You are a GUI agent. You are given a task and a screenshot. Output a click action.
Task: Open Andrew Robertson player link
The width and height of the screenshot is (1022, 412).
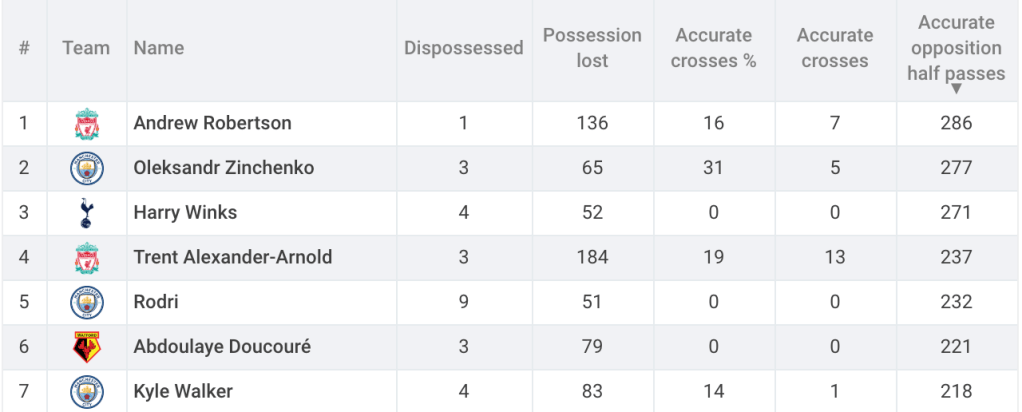212,123
